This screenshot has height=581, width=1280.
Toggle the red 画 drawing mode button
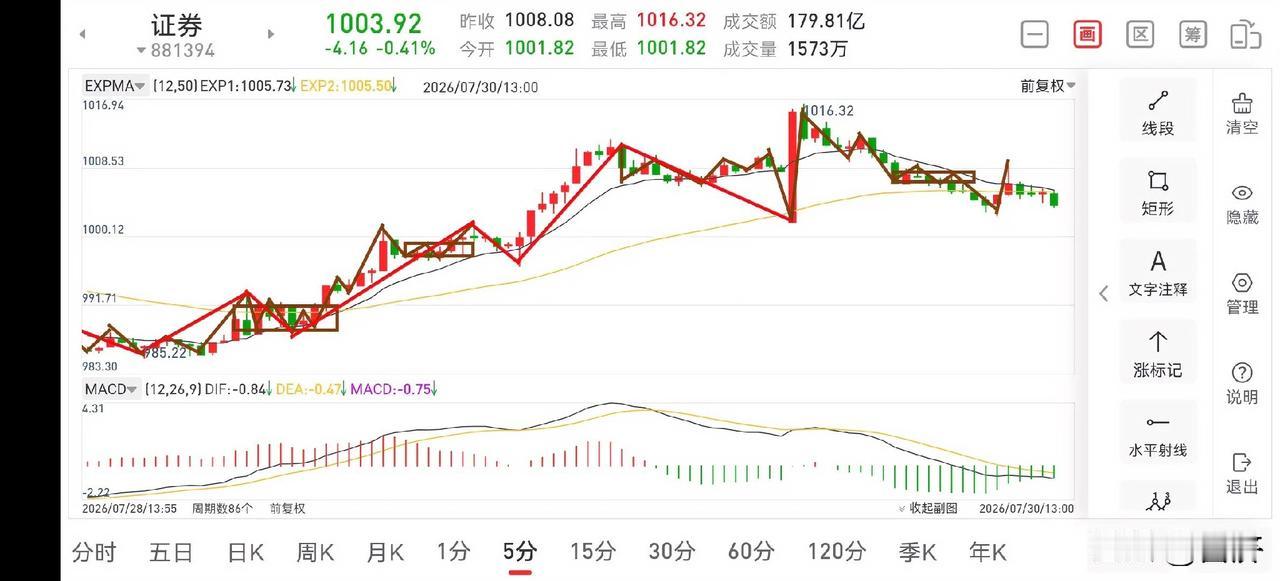click(x=1087, y=34)
